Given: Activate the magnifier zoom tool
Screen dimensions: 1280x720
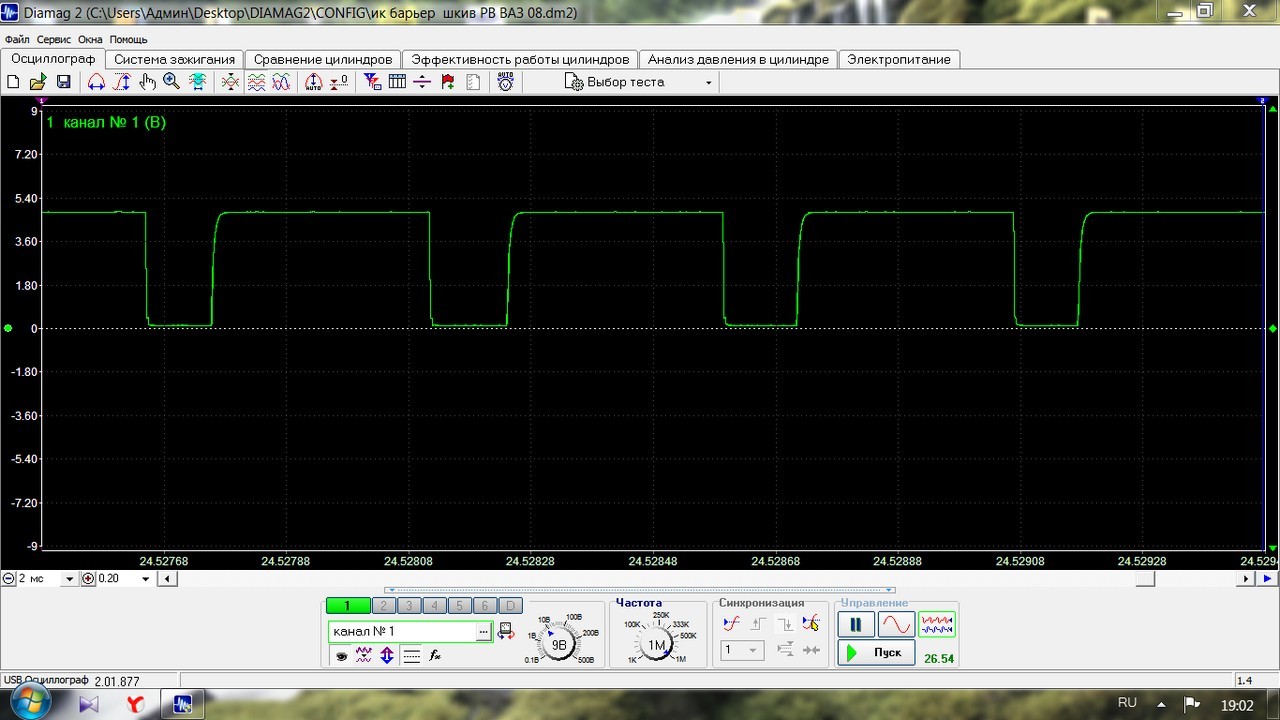Looking at the screenshot, I should click(x=171, y=82).
